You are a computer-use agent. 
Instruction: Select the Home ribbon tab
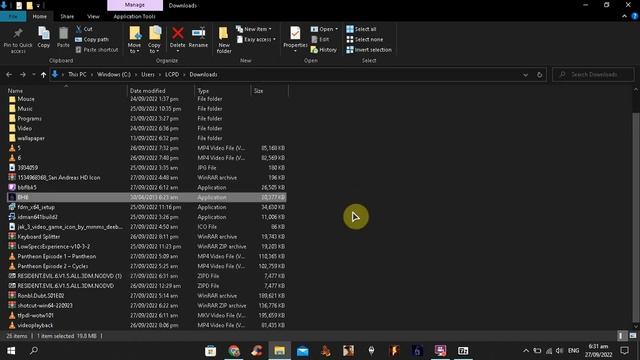click(40, 16)
